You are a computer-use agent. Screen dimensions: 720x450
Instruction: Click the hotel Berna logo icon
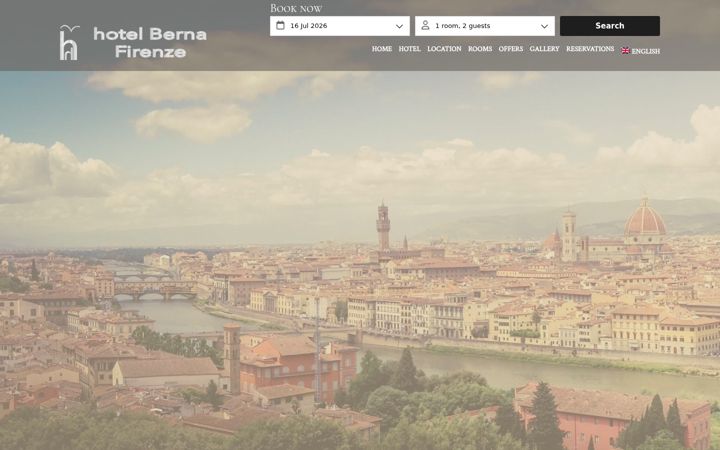(x=69, y=42)
